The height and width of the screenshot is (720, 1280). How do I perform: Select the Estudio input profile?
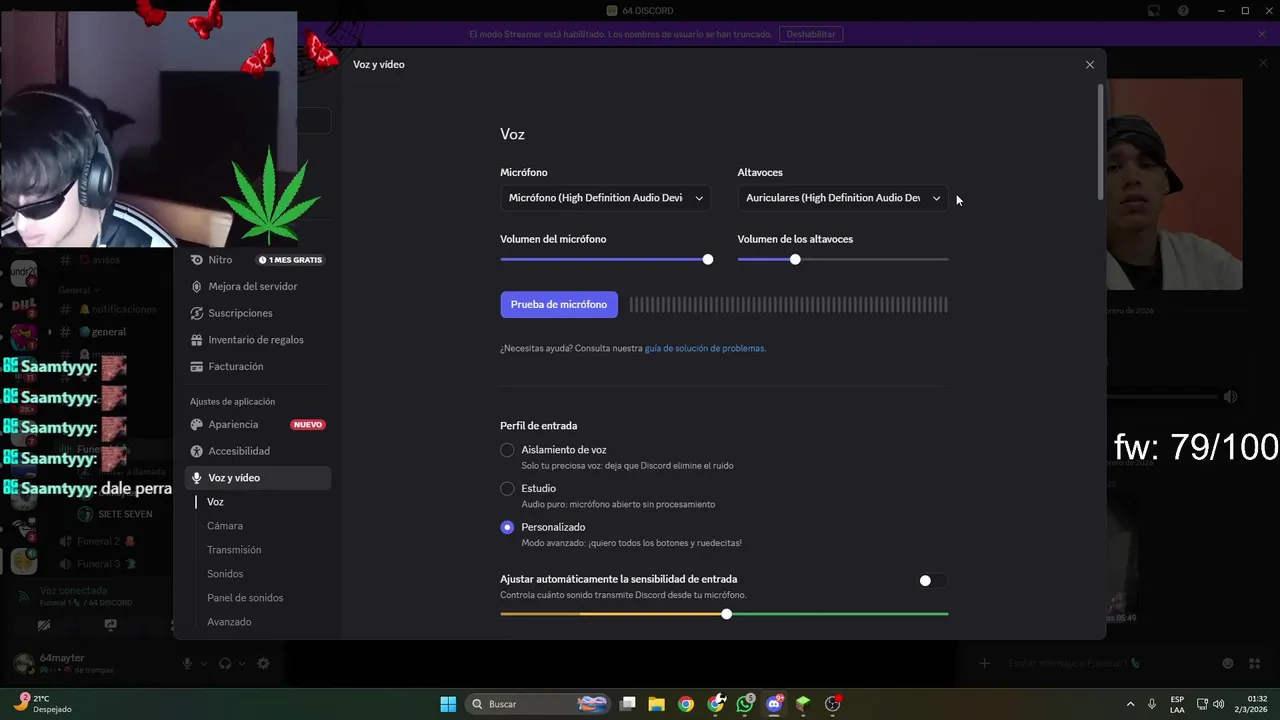pyautogui.click(x=507, y=489)
